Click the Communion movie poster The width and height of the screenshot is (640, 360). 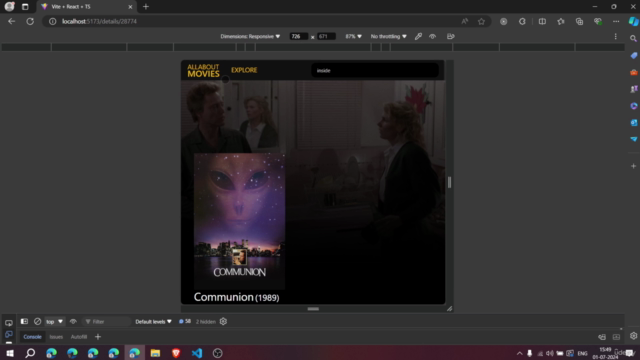tap(239, 221)
